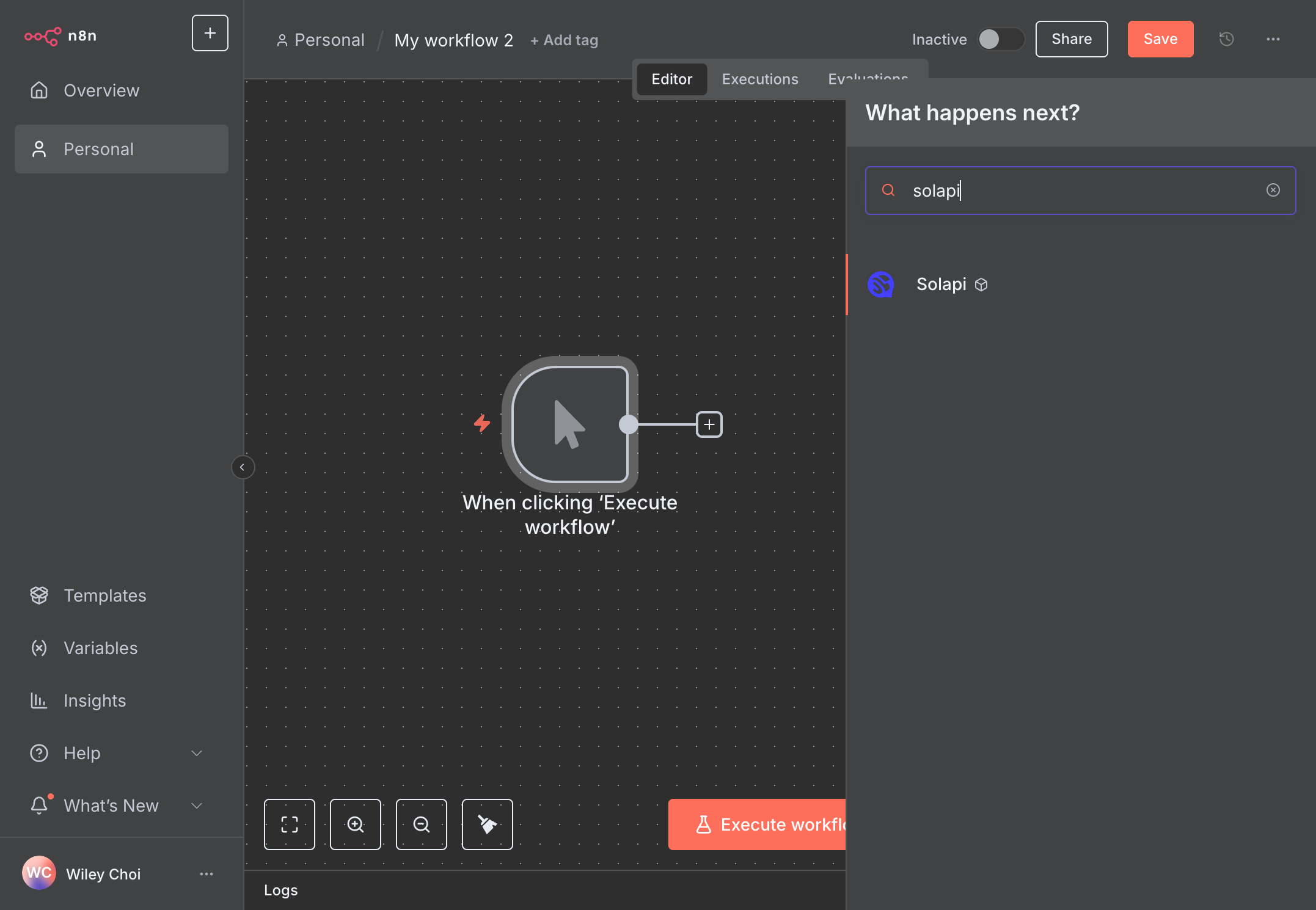Switch to the Executions tab
The image size is (1316, 910).
click(760, 79)
